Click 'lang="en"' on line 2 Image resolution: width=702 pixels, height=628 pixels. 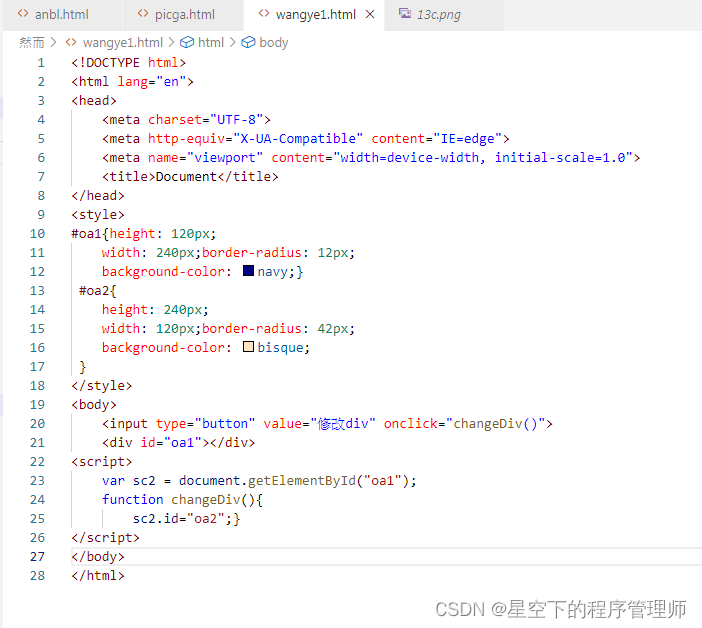152,82
